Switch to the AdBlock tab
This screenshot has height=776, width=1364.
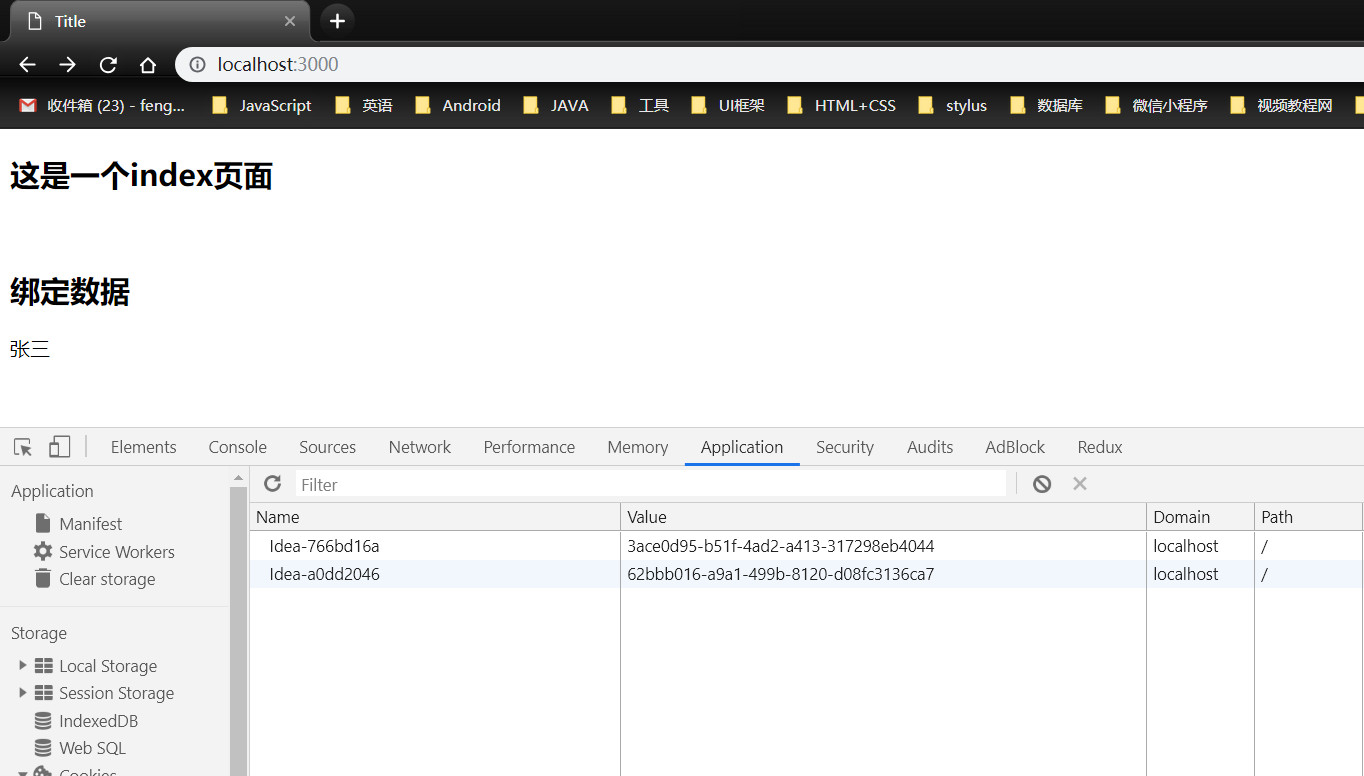click(x=1015, y=447)
